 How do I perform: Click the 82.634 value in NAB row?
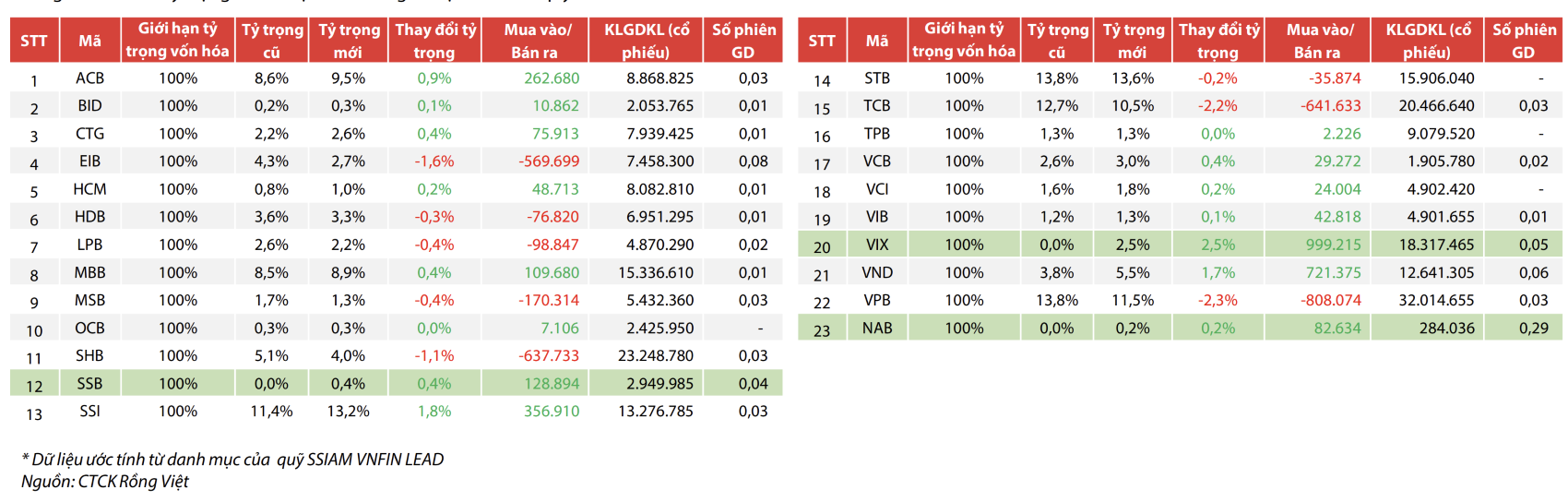tap(1337, 328)
